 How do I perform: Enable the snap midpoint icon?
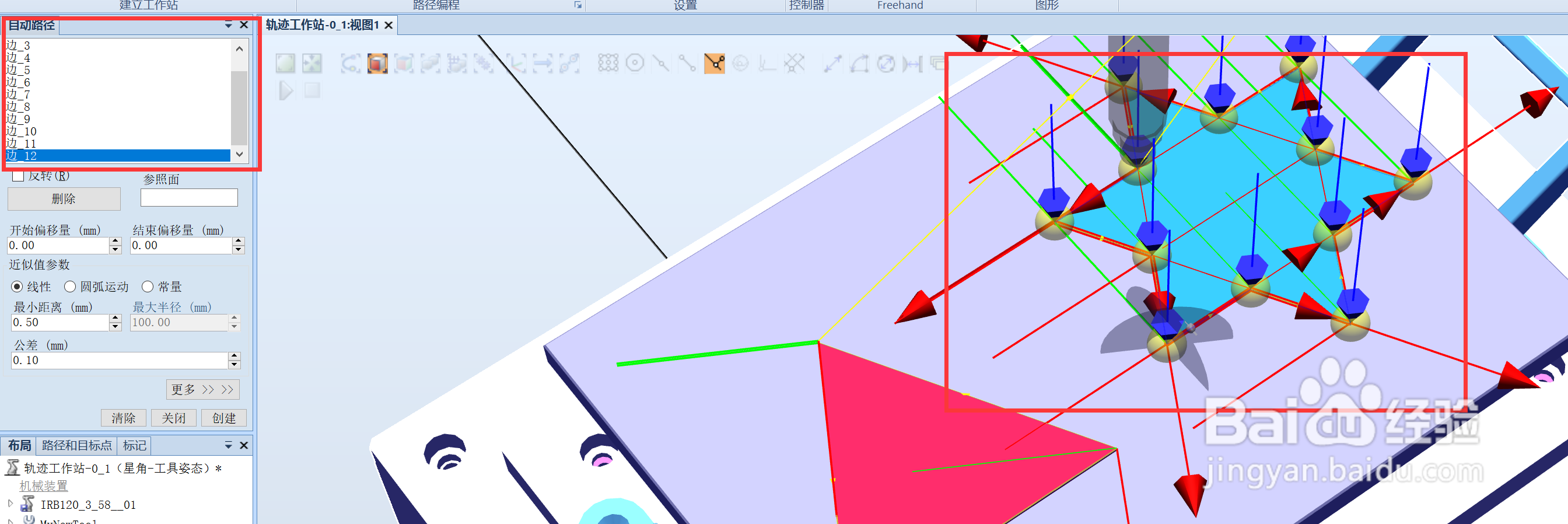[x=661, y=63]
